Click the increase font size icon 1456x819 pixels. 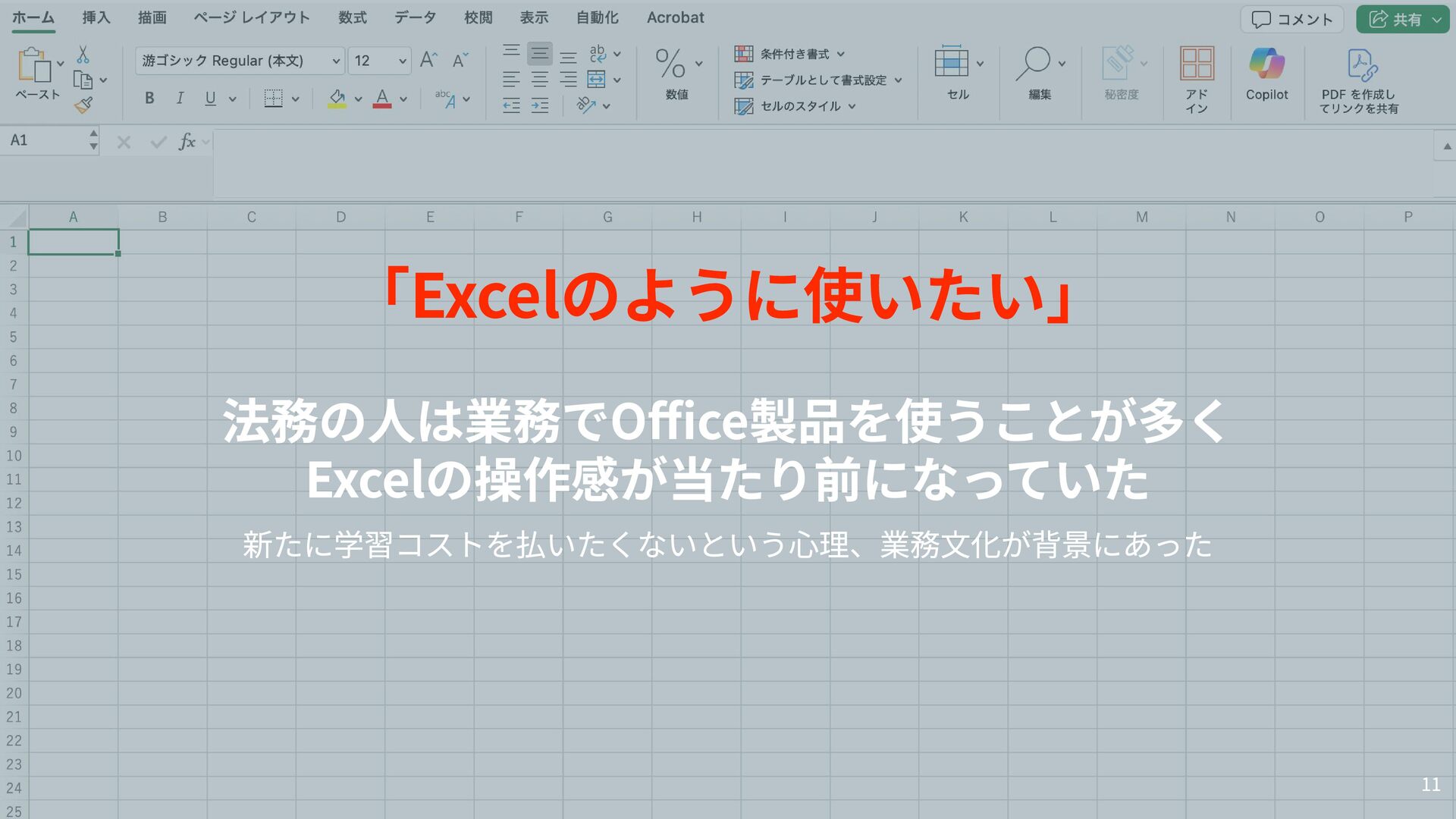point(428,60)
